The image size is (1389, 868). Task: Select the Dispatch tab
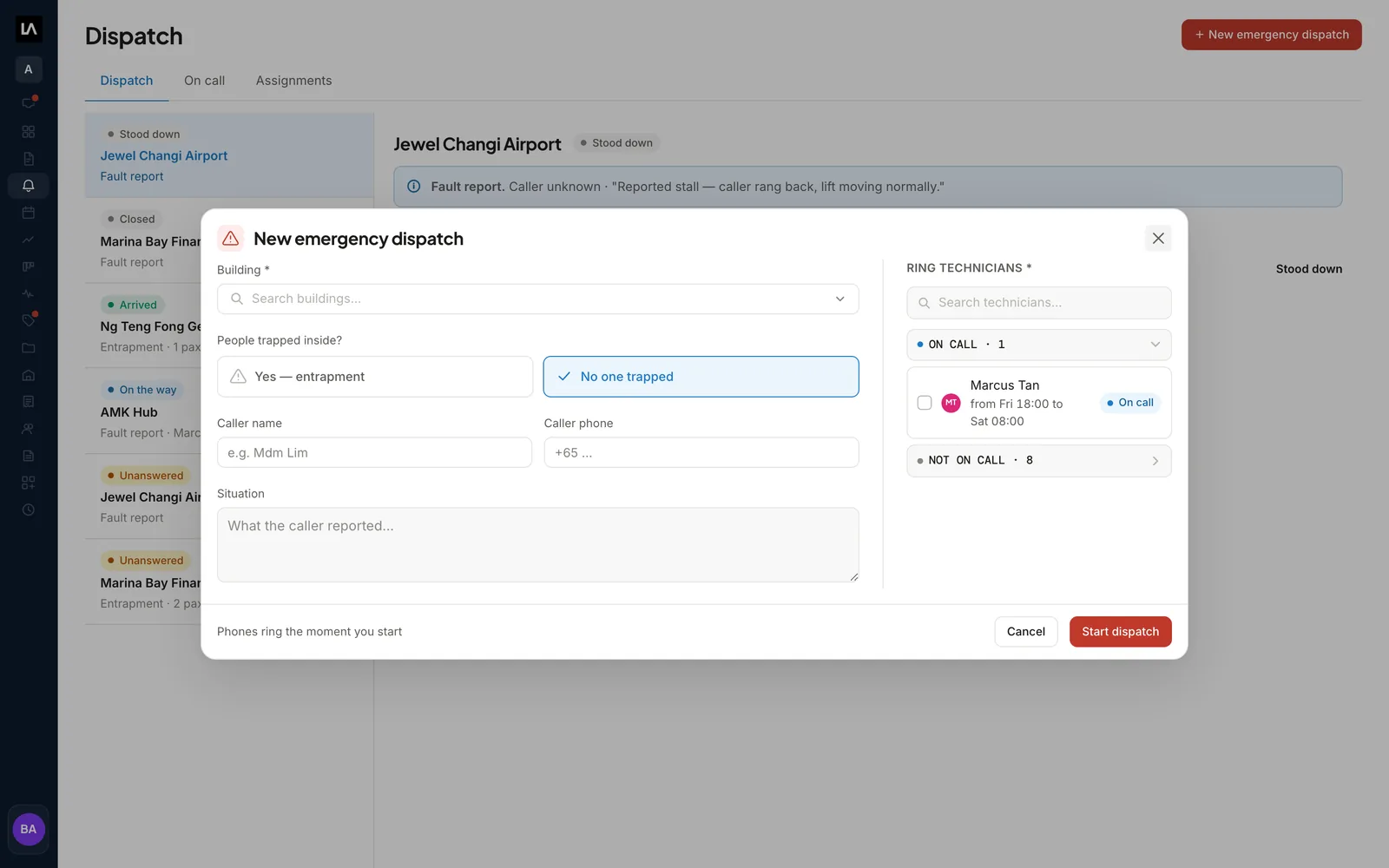coord(127,81)
